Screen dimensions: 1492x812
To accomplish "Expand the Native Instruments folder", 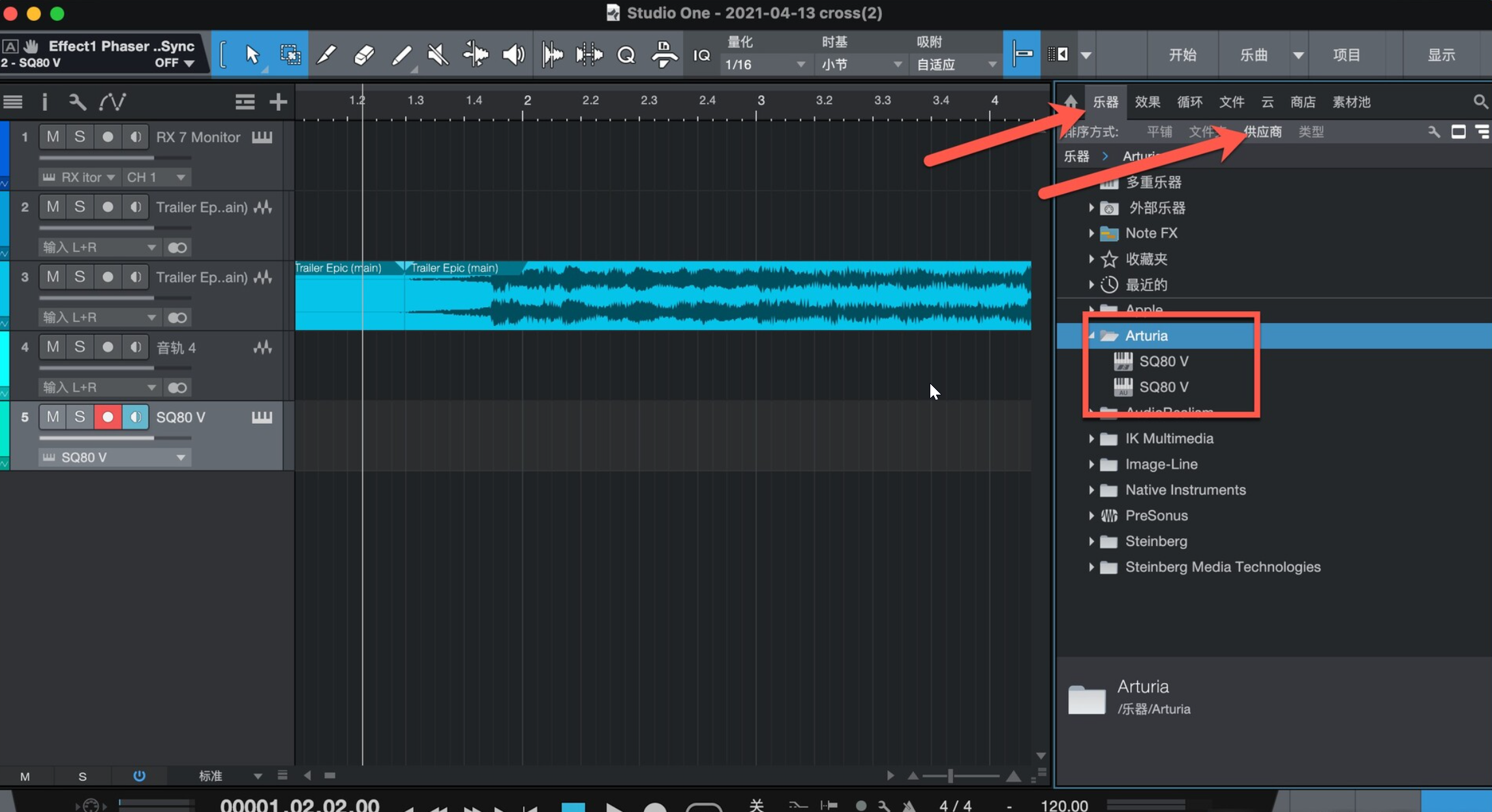I will (1091, 490).
